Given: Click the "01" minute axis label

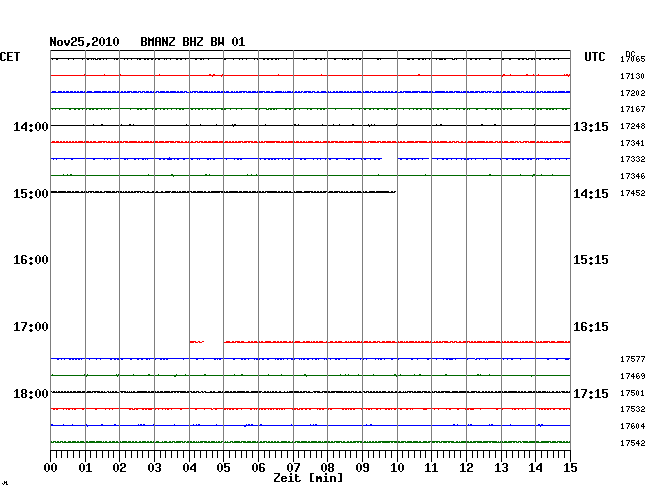Looking at the screenshot, I should tap(85, 468).
